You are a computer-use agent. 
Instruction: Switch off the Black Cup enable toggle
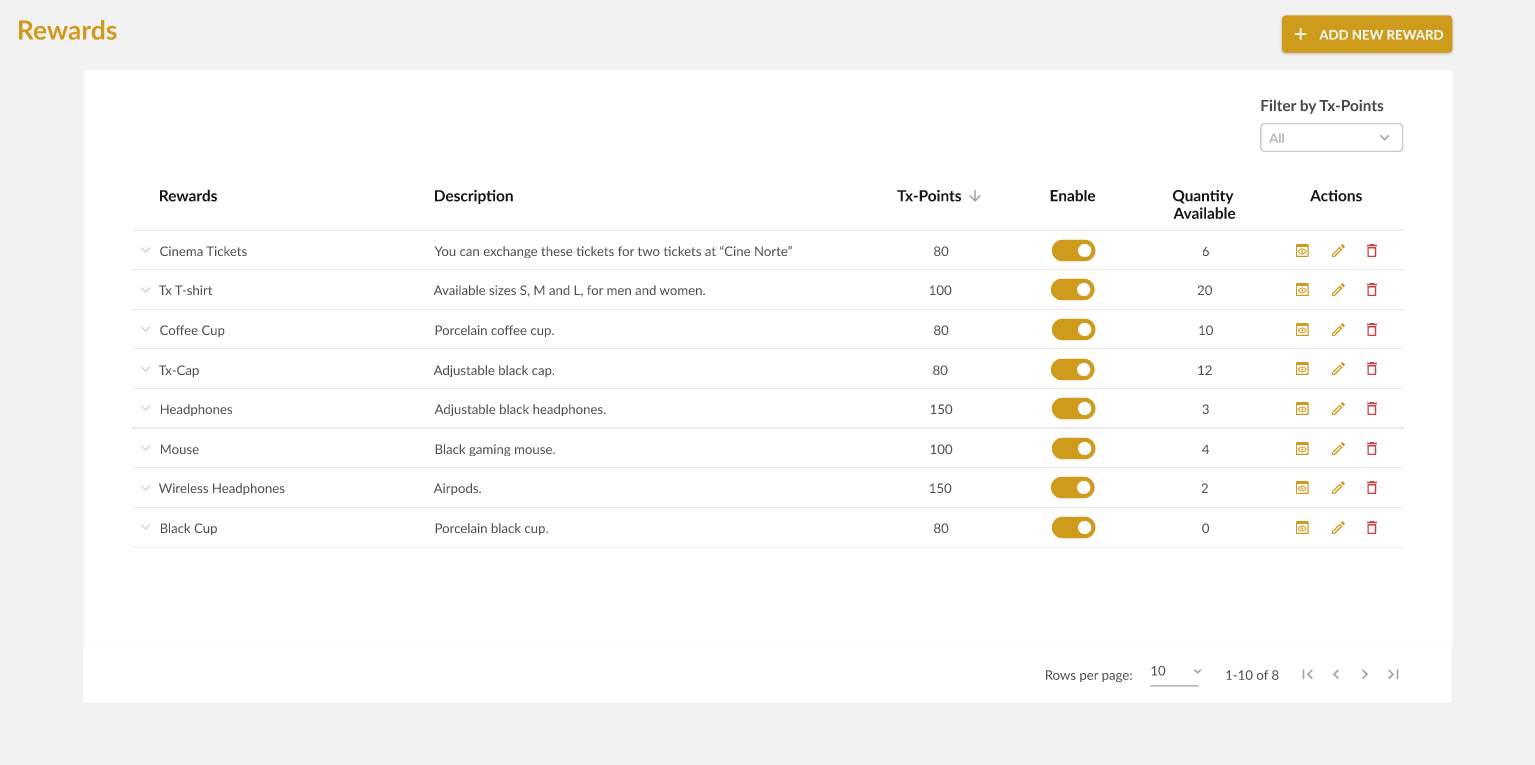(1073, 528)
